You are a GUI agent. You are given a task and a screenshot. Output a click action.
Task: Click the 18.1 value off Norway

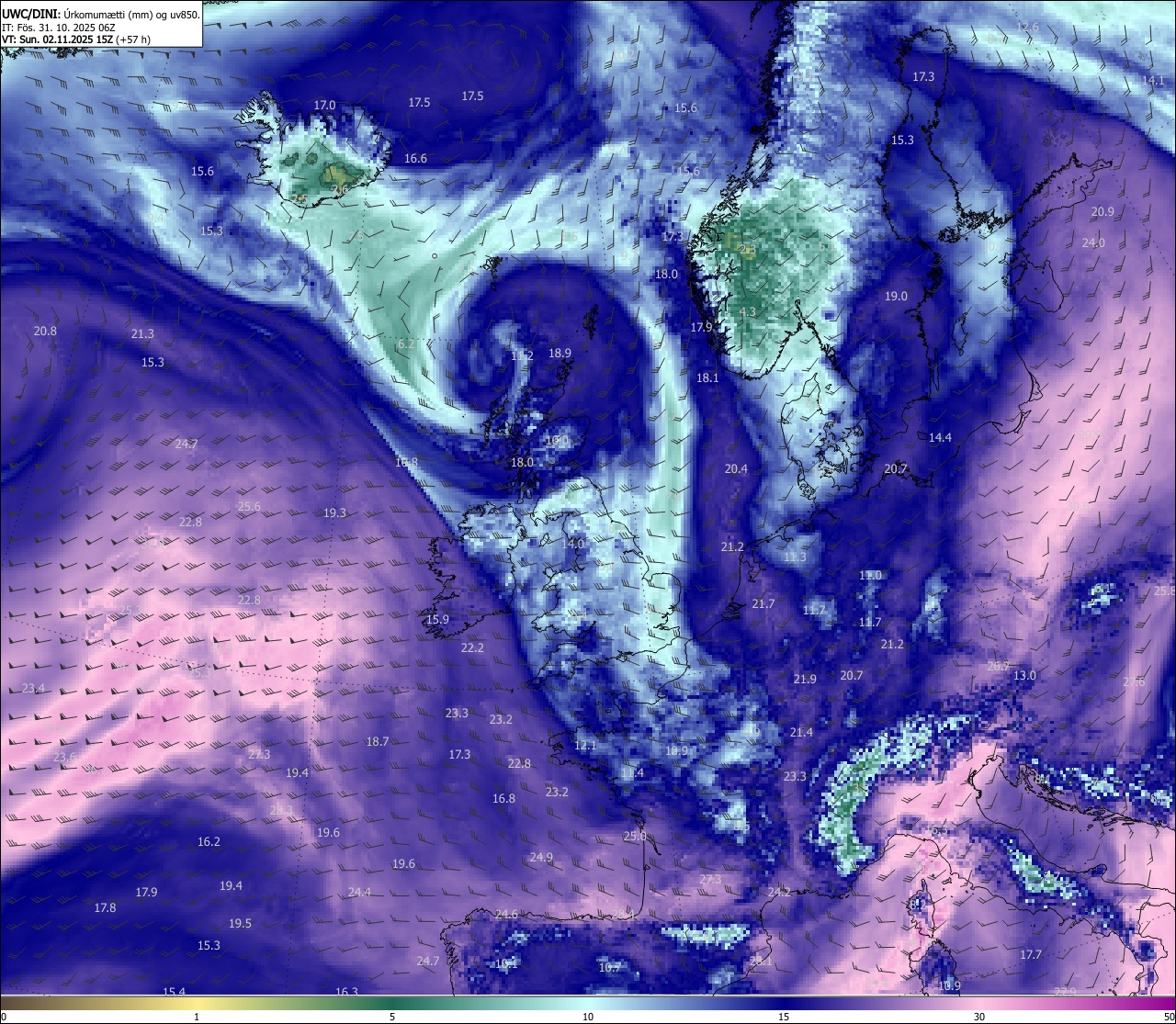tap(707, 378)
